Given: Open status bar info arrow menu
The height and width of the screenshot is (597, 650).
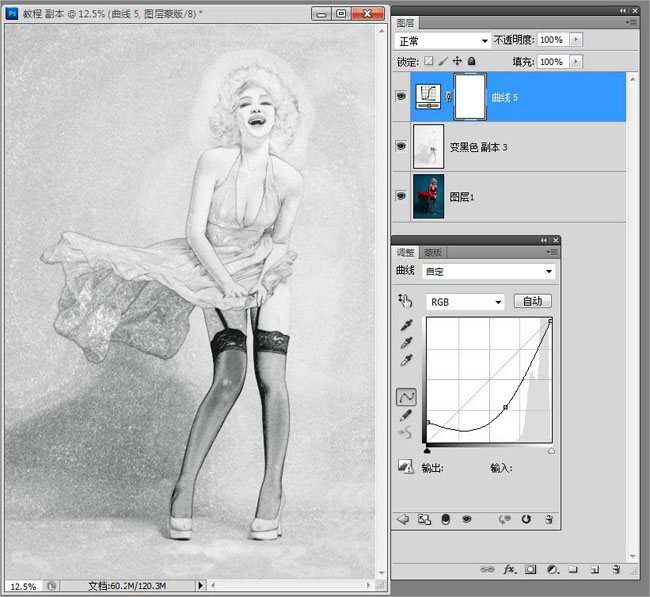Looking at the screenshot, I should tap(201, 585).
